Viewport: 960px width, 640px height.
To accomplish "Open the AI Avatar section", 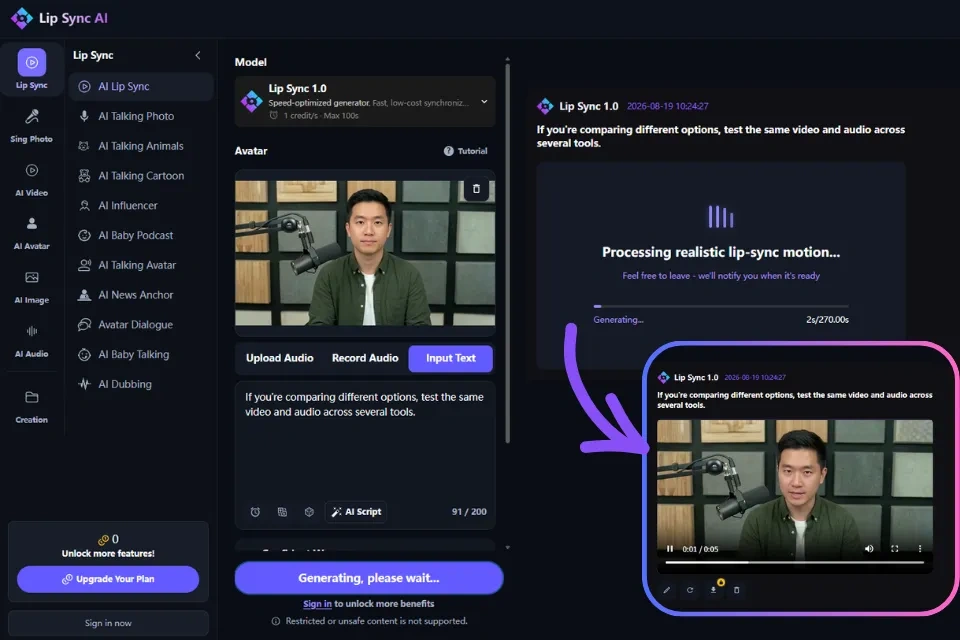I will [x=31, y=233].
